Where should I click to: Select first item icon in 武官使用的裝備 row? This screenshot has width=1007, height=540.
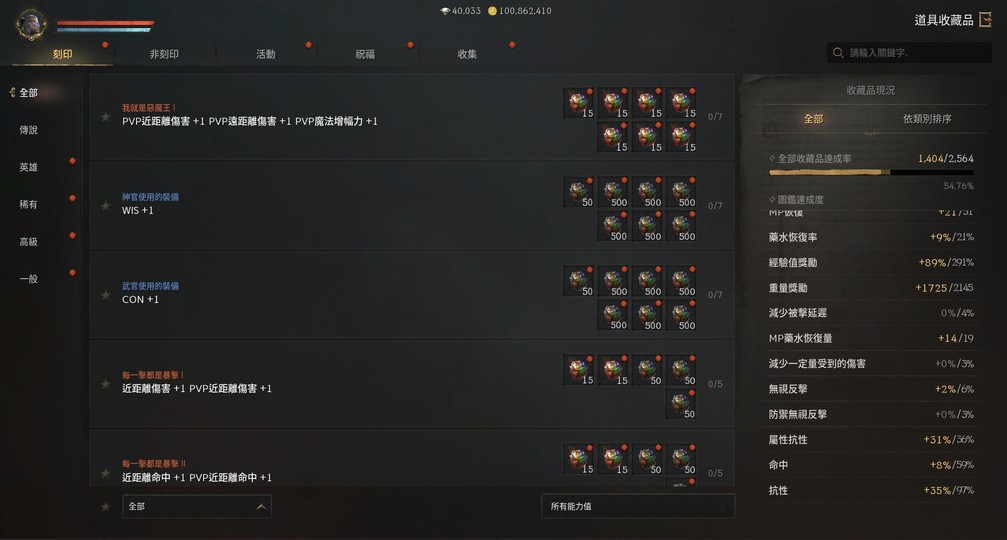coord(579,281)
